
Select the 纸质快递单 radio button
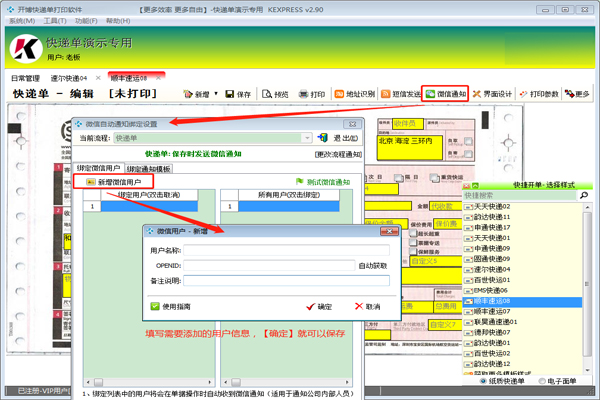[483, 381]
